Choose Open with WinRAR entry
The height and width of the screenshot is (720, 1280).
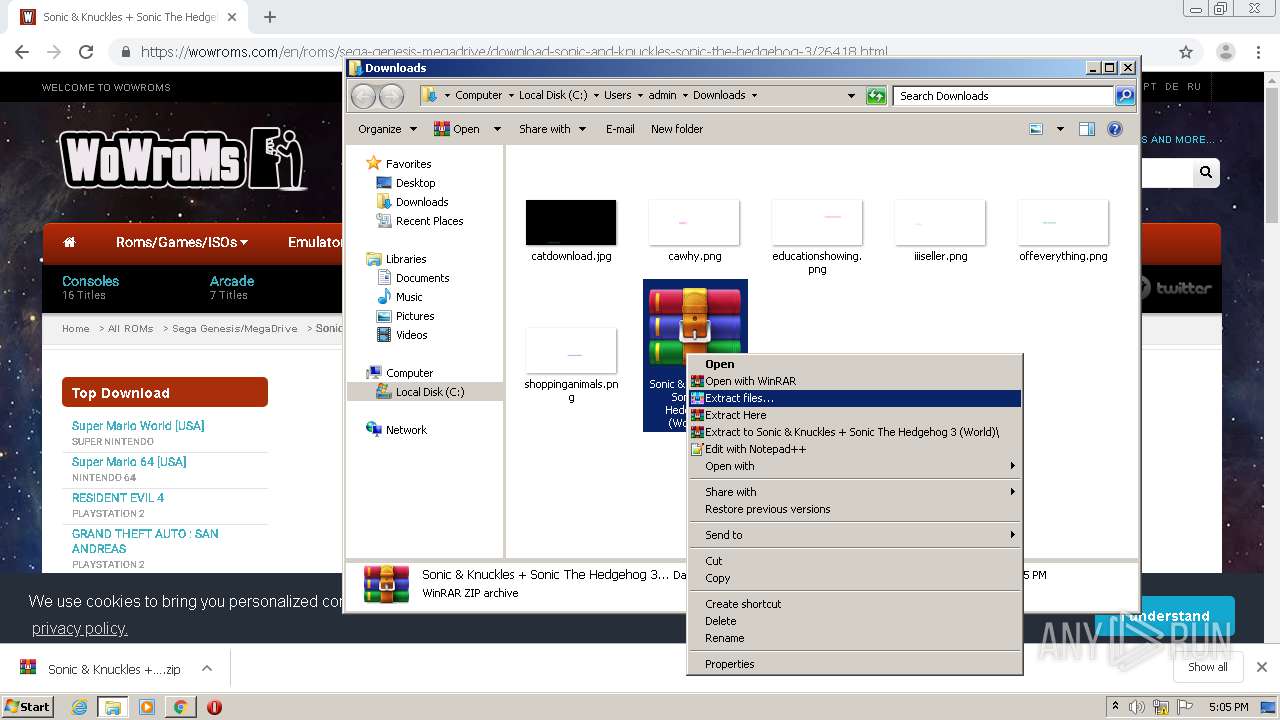click(x=855, y=381)
